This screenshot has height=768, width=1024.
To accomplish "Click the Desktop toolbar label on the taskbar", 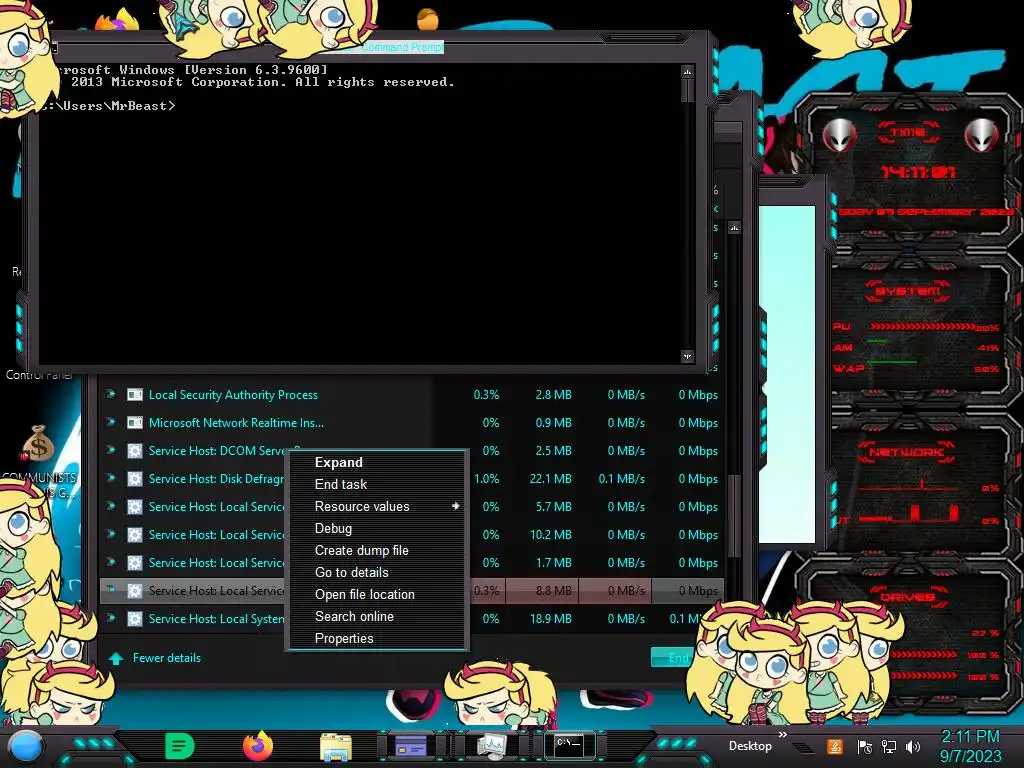I will (750, 746).
